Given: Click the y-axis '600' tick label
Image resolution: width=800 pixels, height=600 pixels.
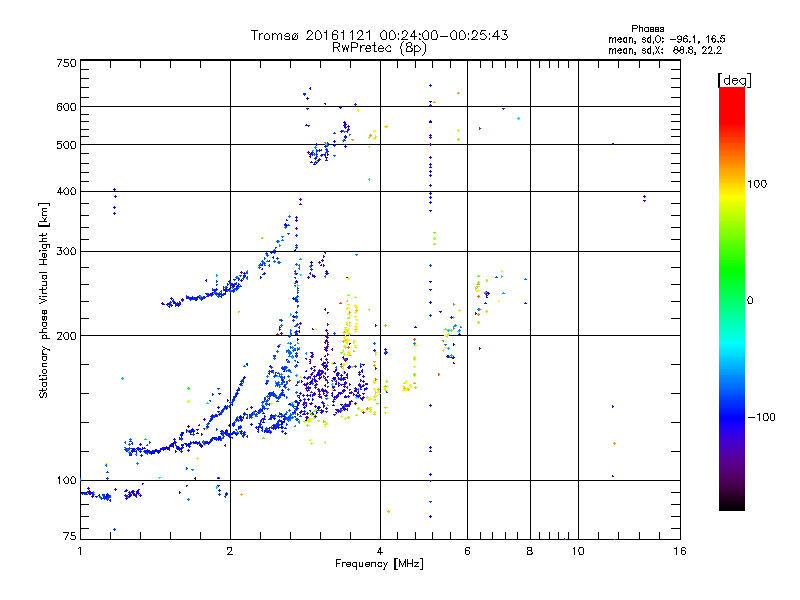Looking at the screenshot, I should click(66, 107).
